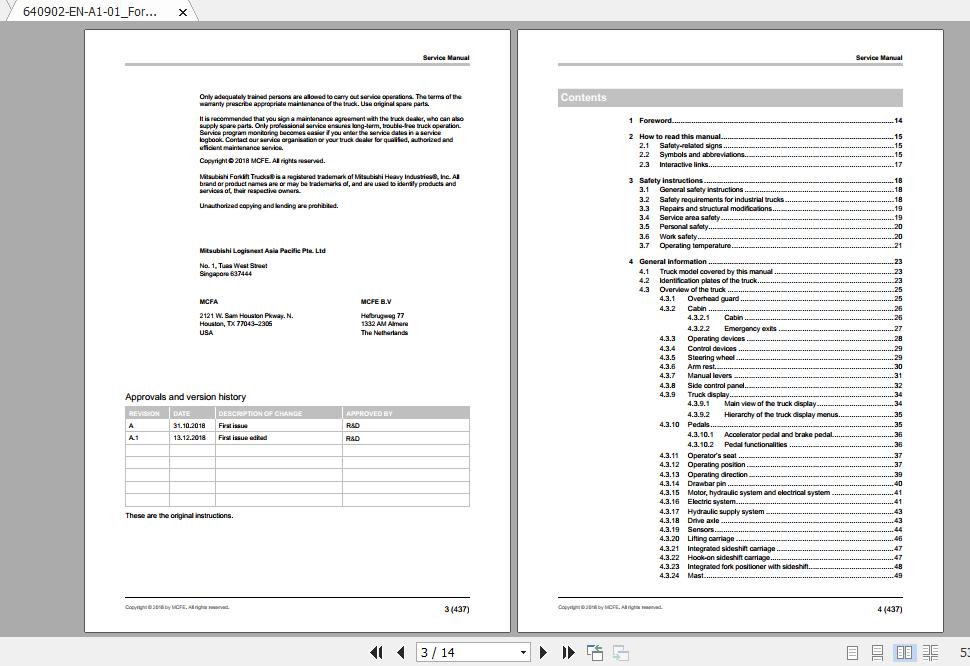970x666 pixels.
Task: Jump to the first page icon
Action: coord(378,652)
